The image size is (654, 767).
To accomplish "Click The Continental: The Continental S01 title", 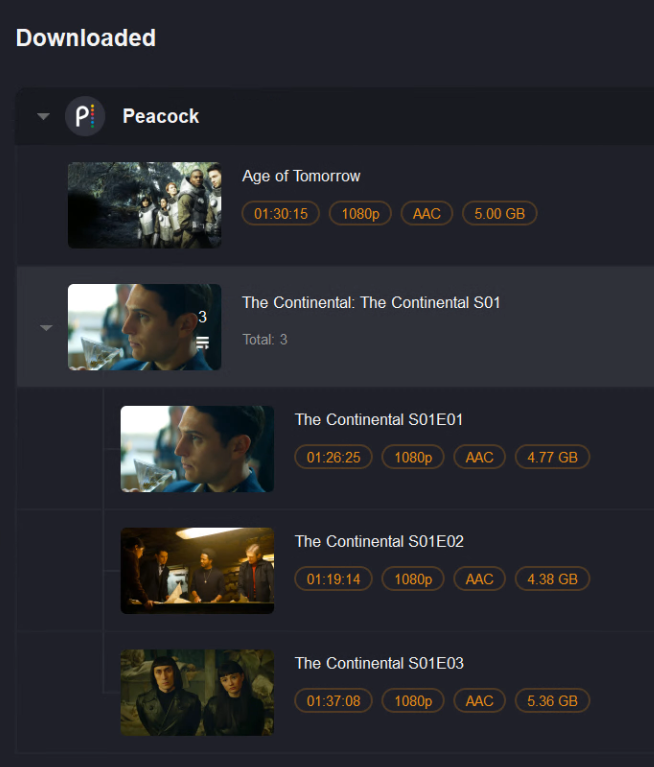I will 371,302.
